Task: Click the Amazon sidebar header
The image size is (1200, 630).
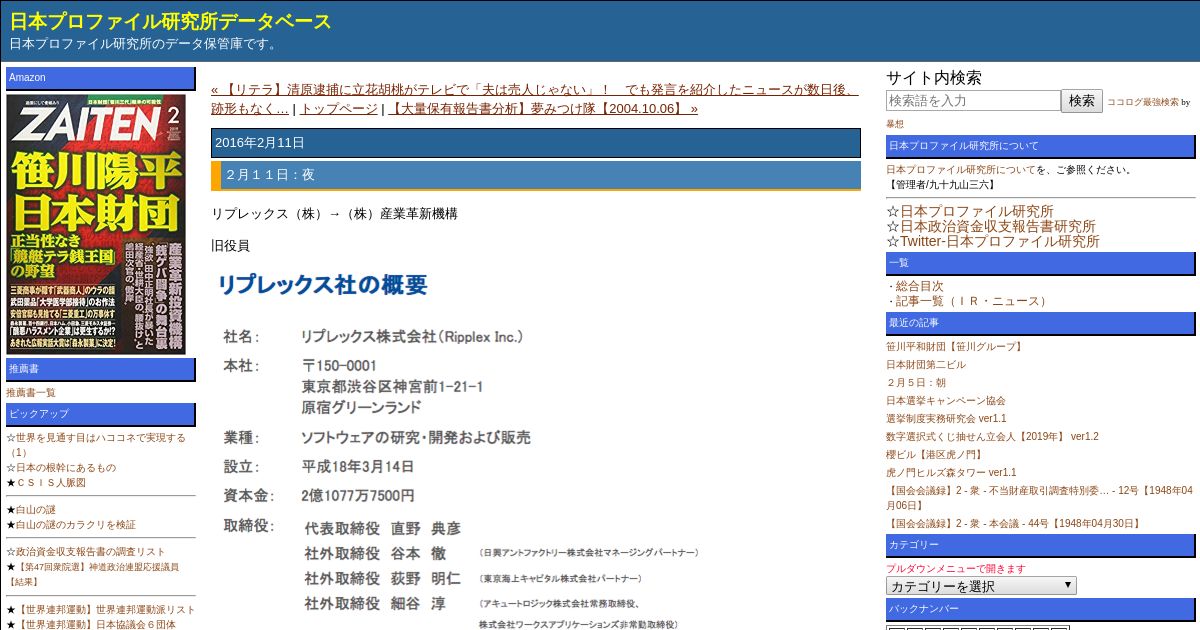Action: pos(101,78)
